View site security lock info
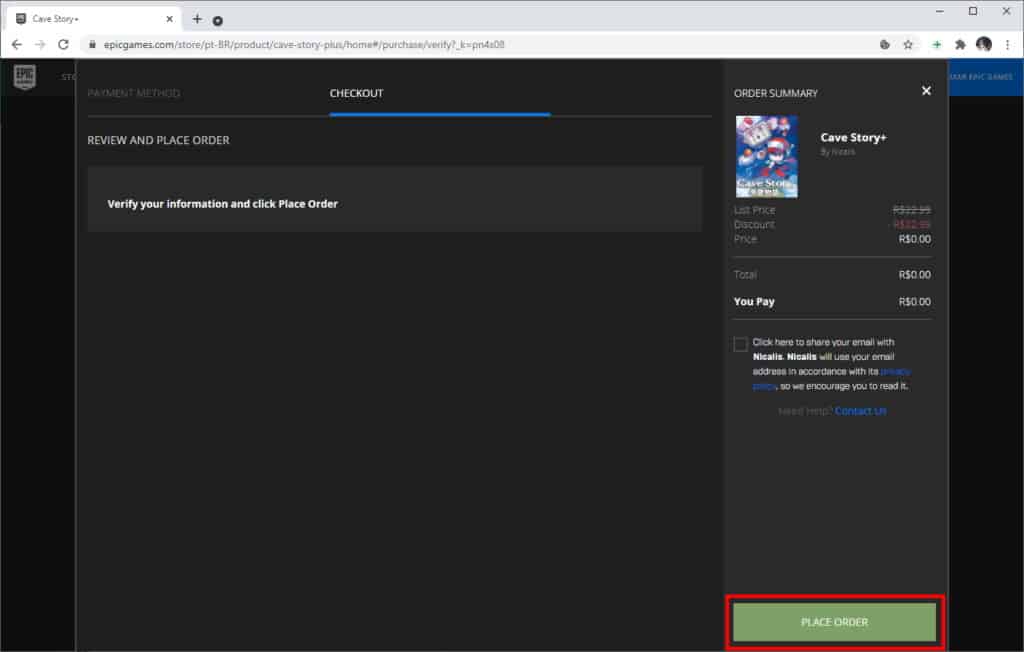The image size is (1024, 652). (92, 44)
